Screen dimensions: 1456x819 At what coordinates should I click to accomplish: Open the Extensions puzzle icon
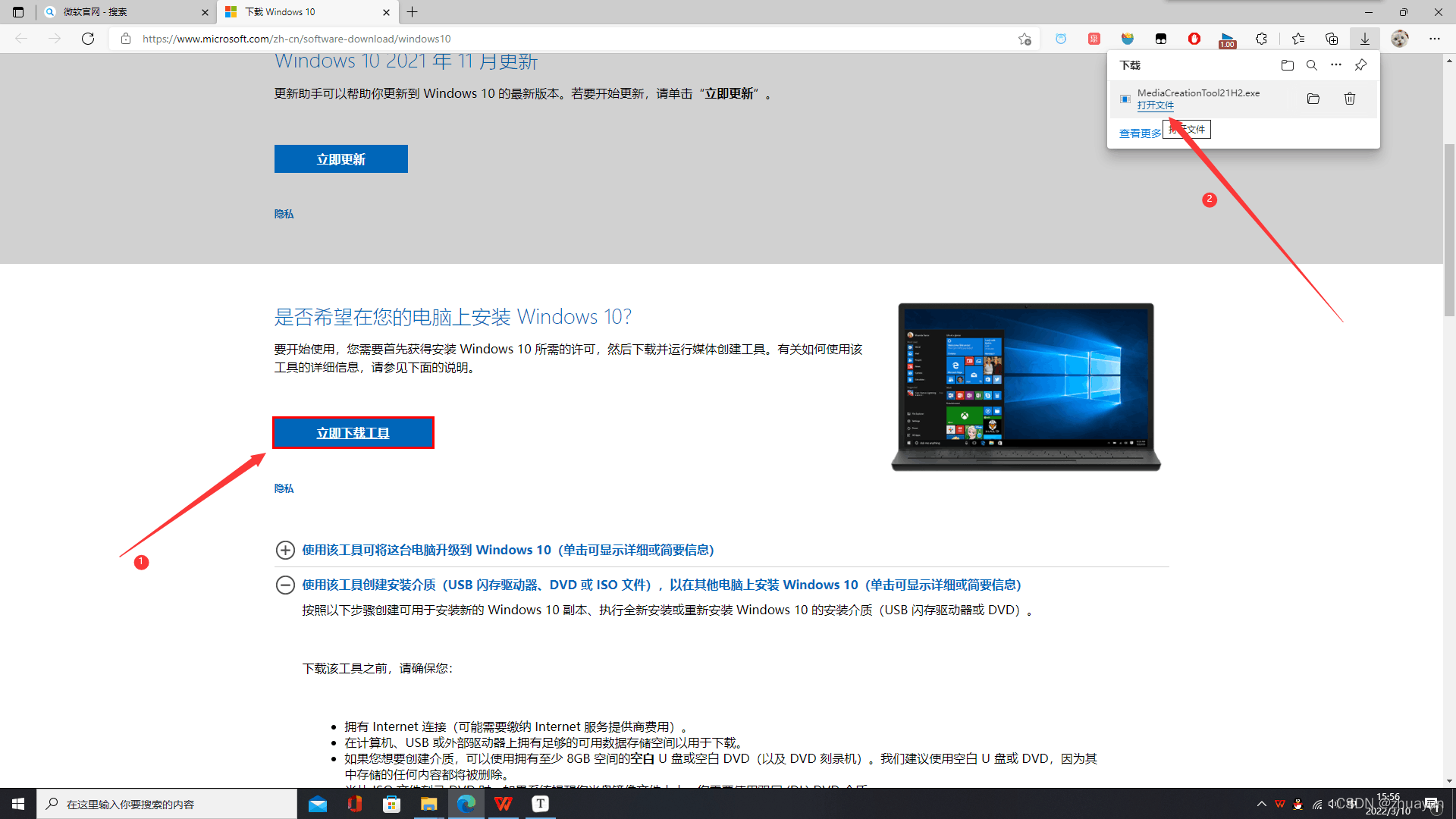(x=1261, y=39)
